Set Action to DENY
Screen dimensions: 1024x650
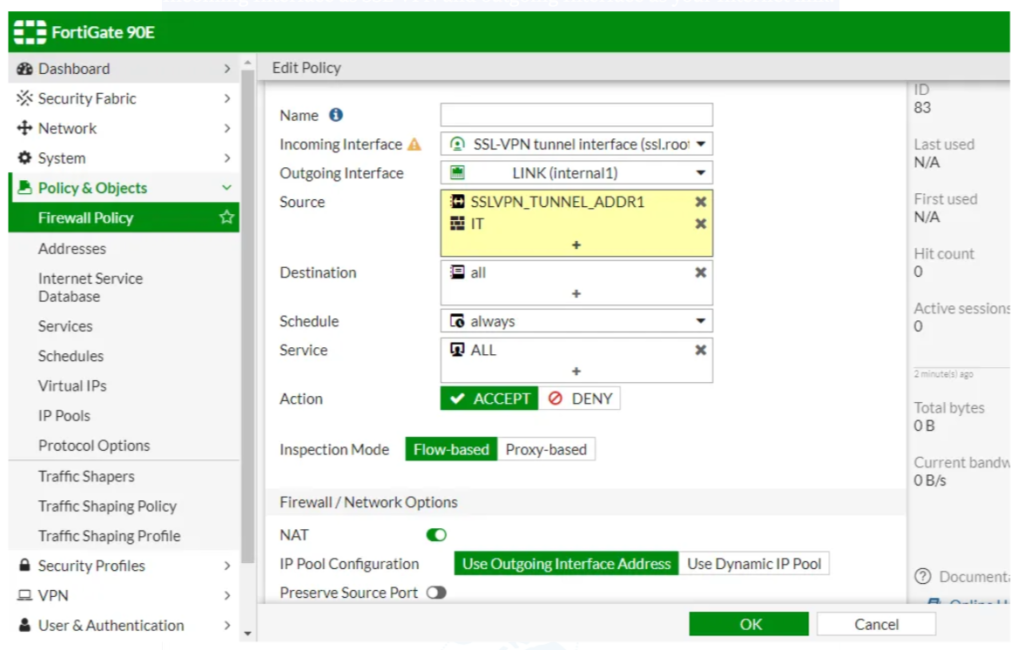point(580,398)
